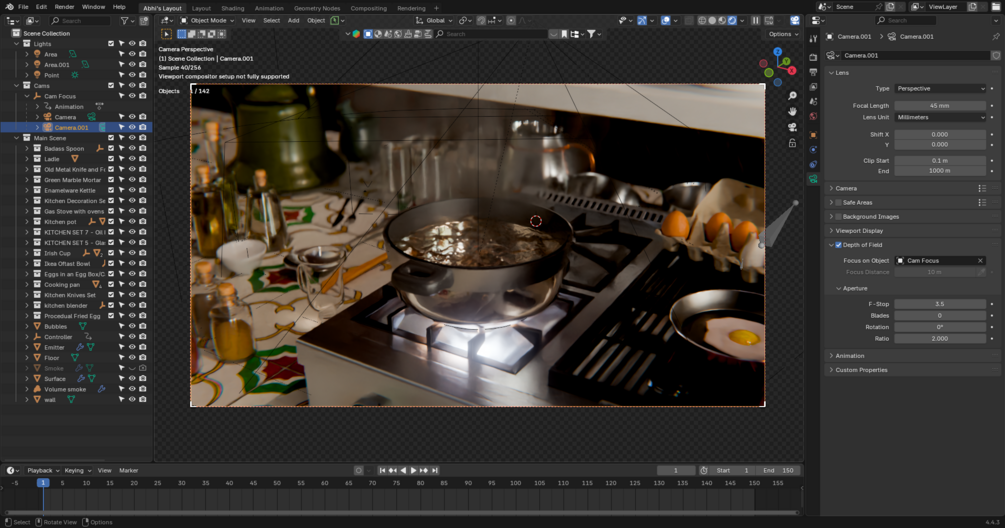Jump to the timeline end frame
The width and height of the screenshot is (1005, 528).
click(x=435, y=470)
